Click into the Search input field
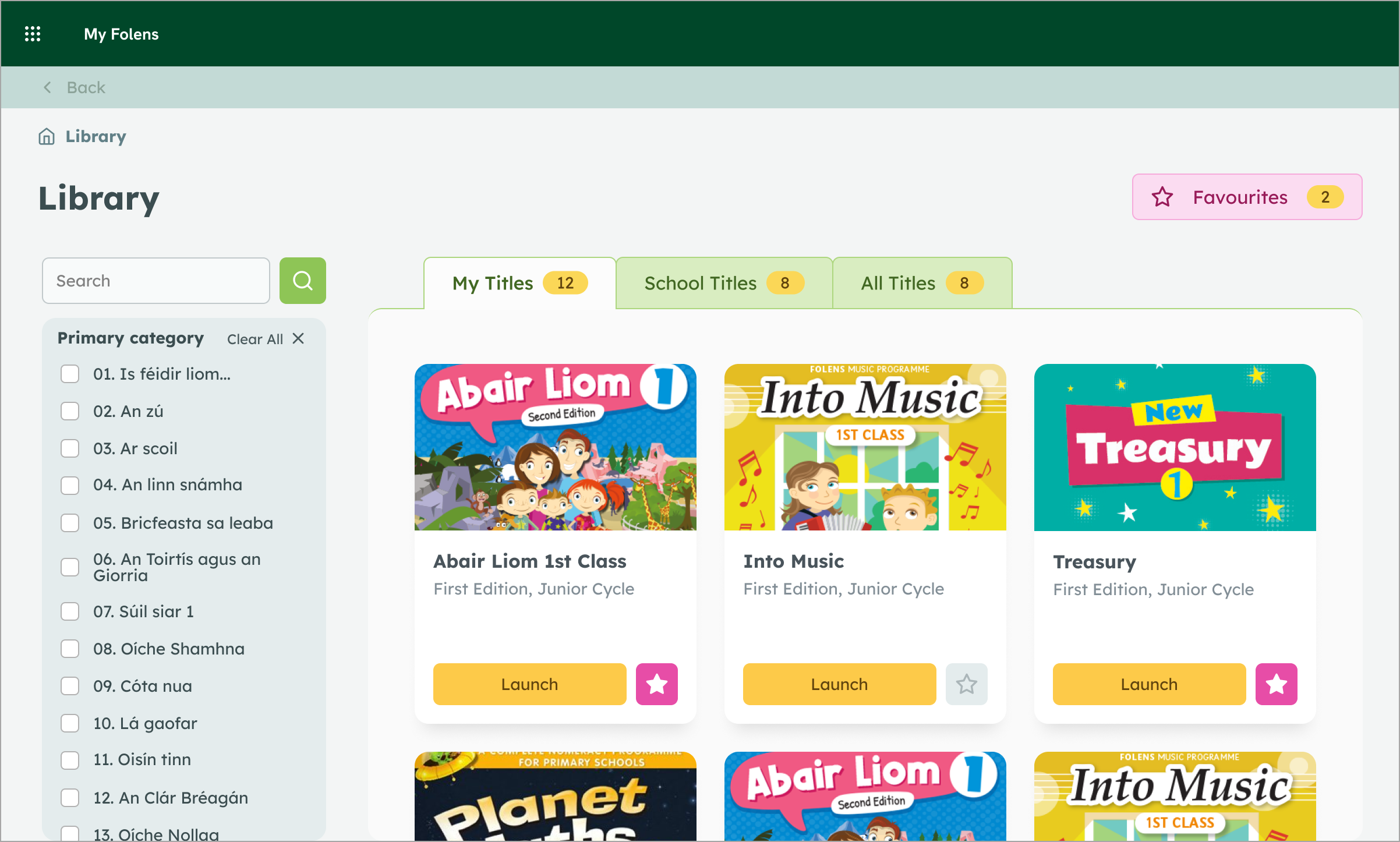Image resolution: width=1400 pixels, height=842 pixels. [x=156, y=281]
